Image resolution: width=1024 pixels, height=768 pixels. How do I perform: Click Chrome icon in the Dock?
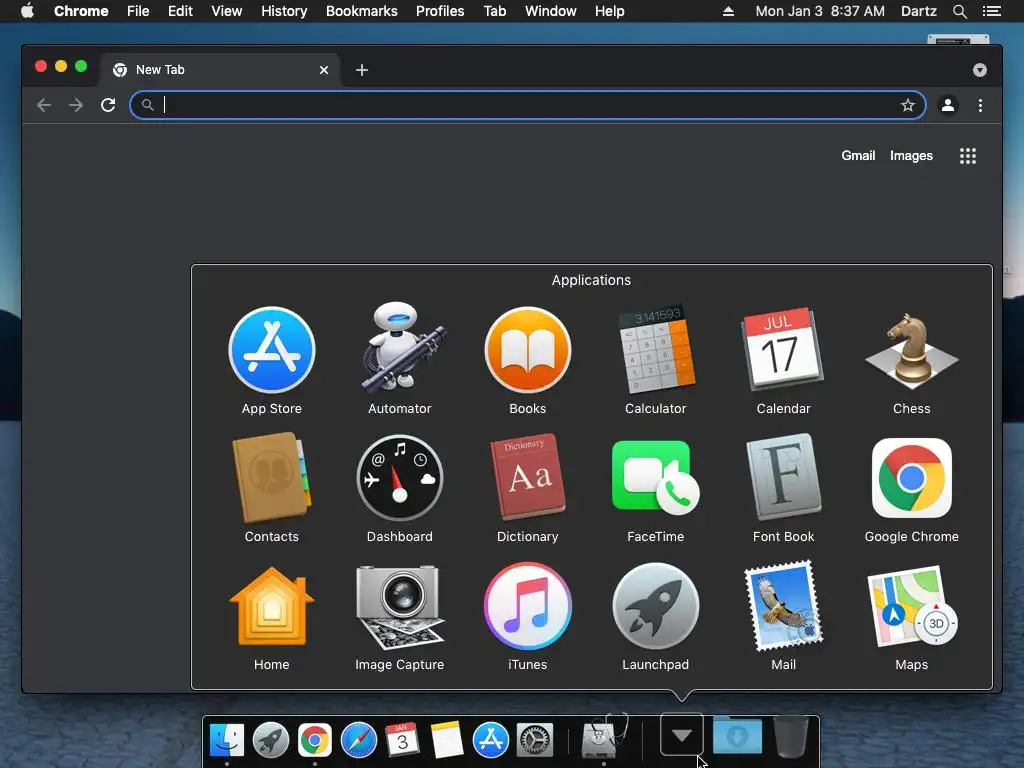point(315,741)
